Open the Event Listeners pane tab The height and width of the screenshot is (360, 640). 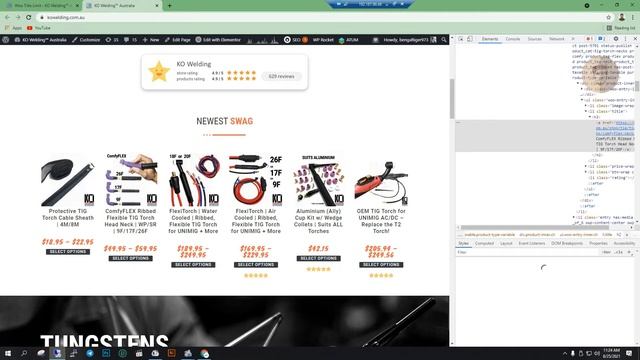coord(532,243)
